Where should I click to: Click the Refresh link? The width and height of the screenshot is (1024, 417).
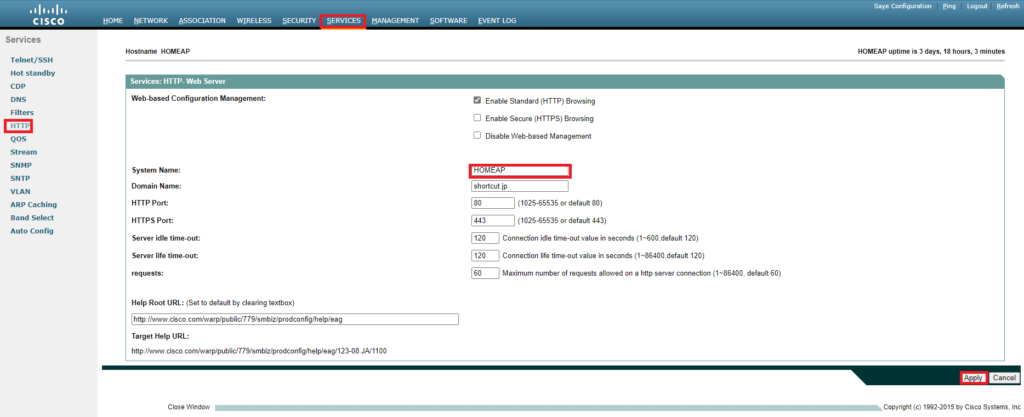pos(1008,6)
